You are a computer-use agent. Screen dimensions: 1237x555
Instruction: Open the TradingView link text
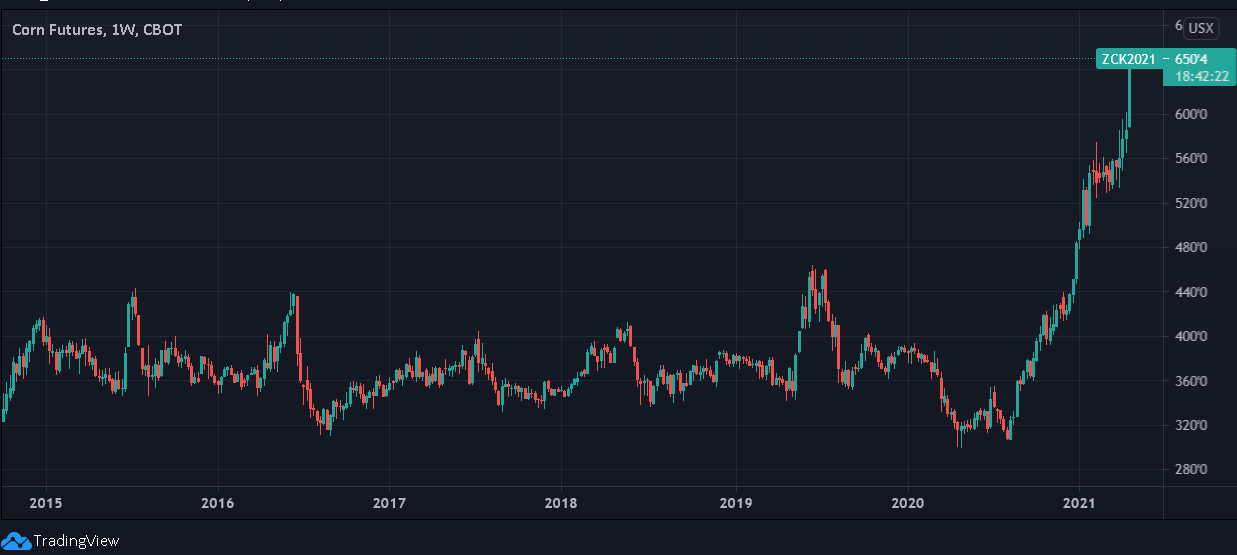[x=76, y=541]
